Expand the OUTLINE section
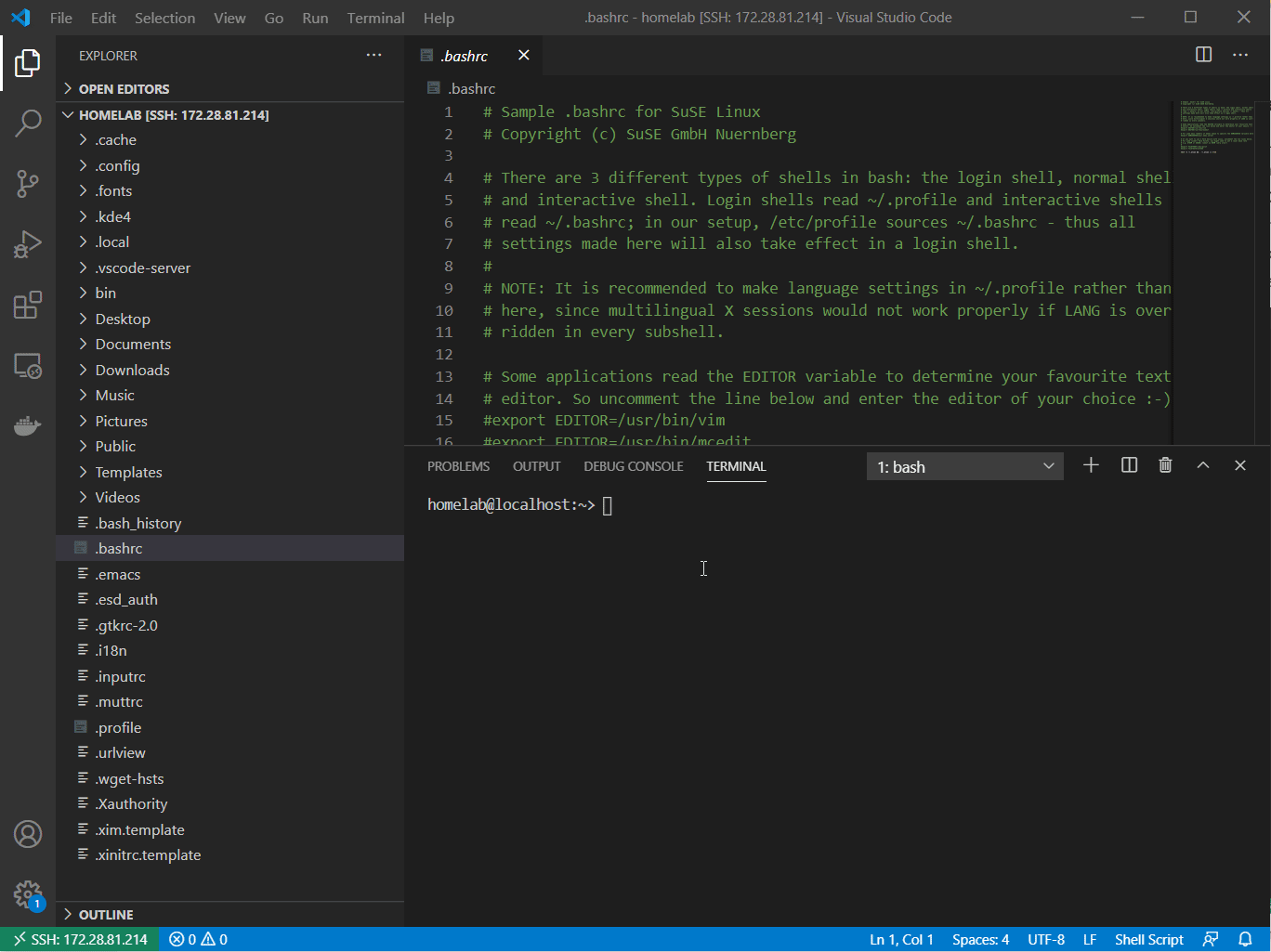Screen dimensions: 1271x952 (x=229, y=915)
